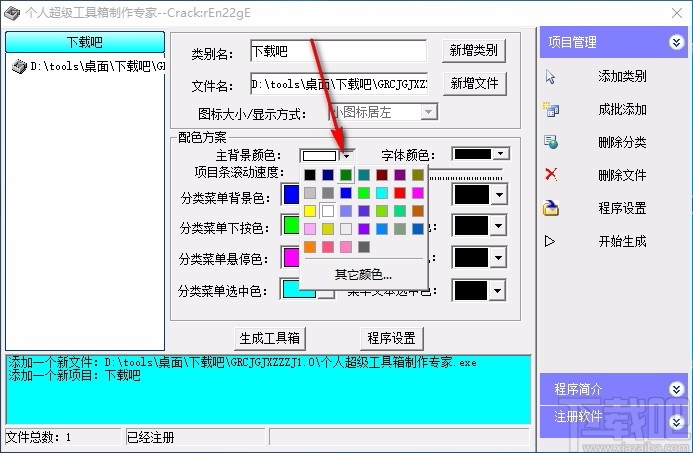Pick the magenta swatch in the palette
Screen dimensions: 693x453
click(418, 193)
